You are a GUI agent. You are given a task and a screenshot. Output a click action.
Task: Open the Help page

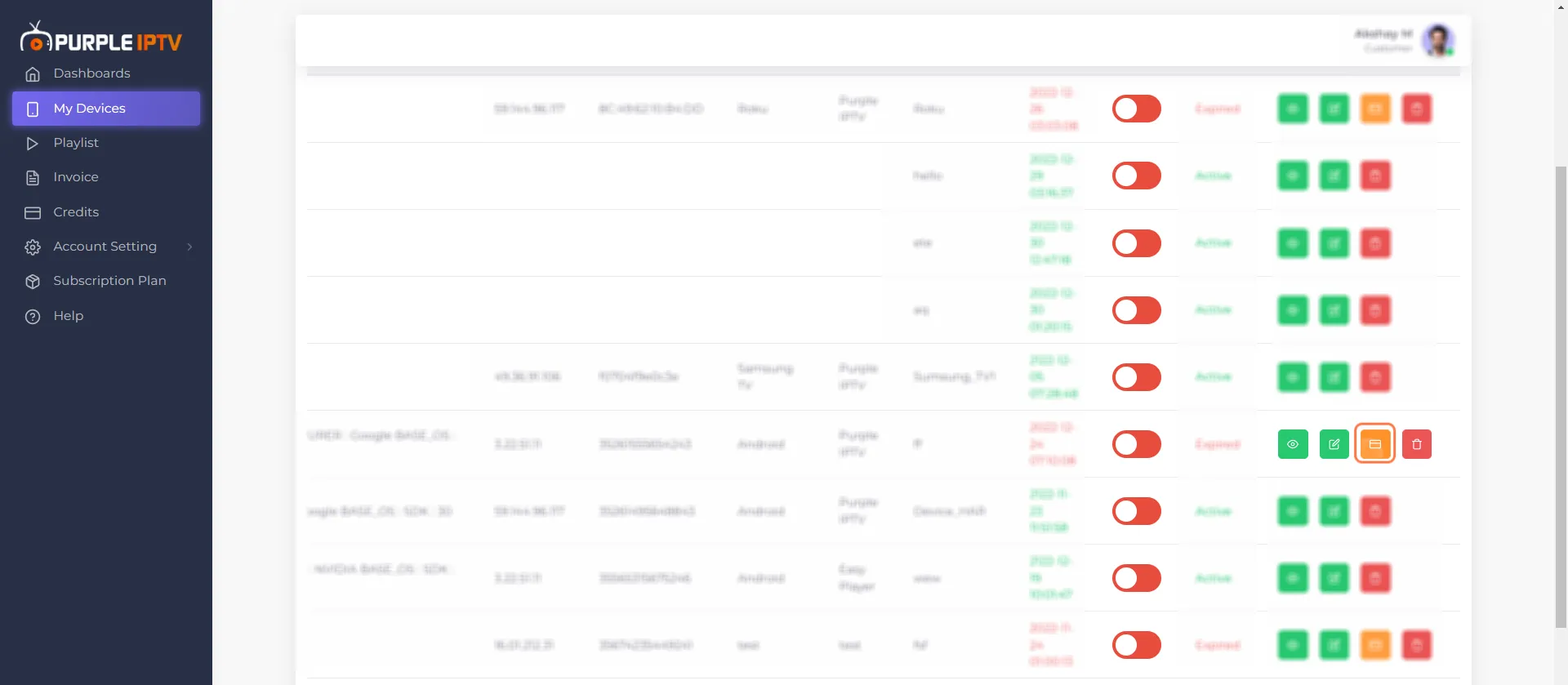tap(106, 316)
